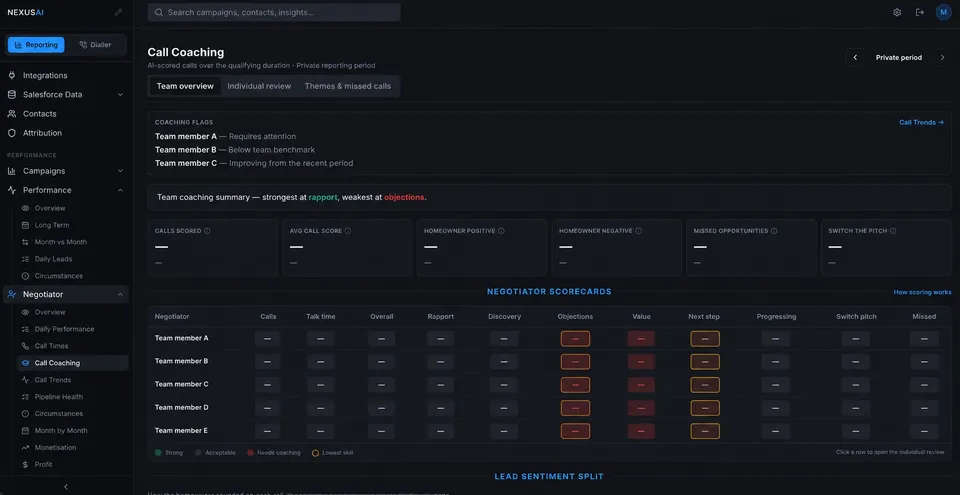Click the Missed Opportunities info icon
The width and height of the screenshot is (960, 495).
click(x=774, y=231)
